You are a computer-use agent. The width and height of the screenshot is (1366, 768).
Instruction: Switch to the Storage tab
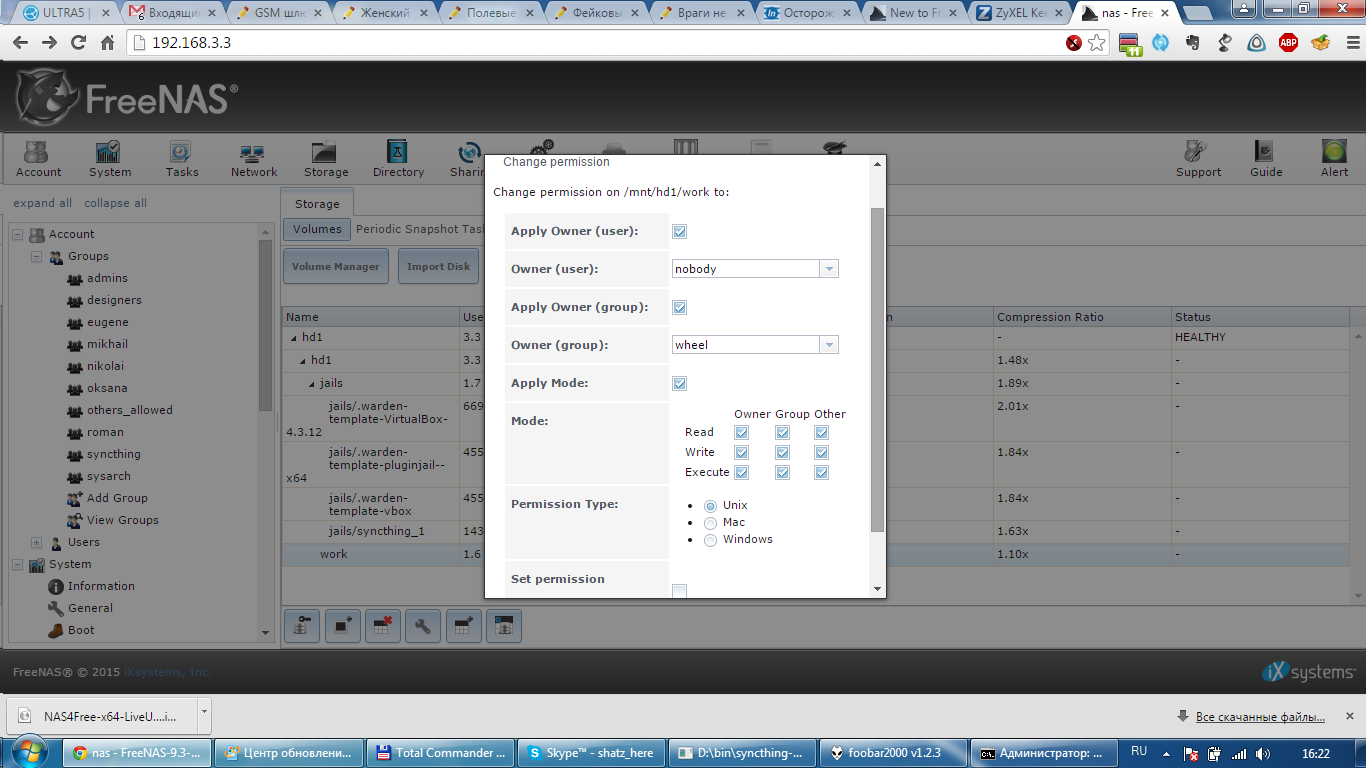pos(316,203)
